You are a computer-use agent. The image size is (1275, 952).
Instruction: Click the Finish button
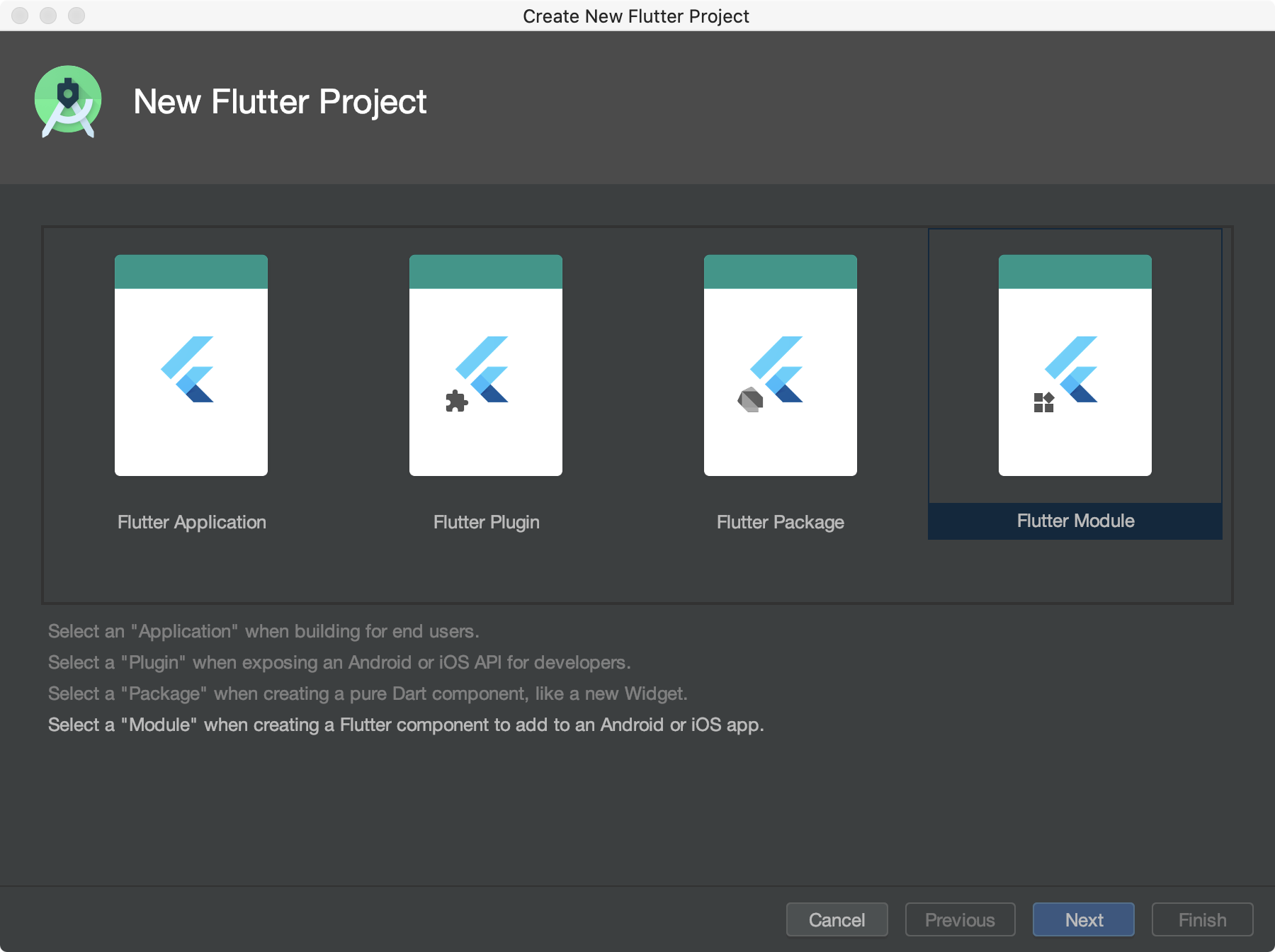pos(1203,919)
